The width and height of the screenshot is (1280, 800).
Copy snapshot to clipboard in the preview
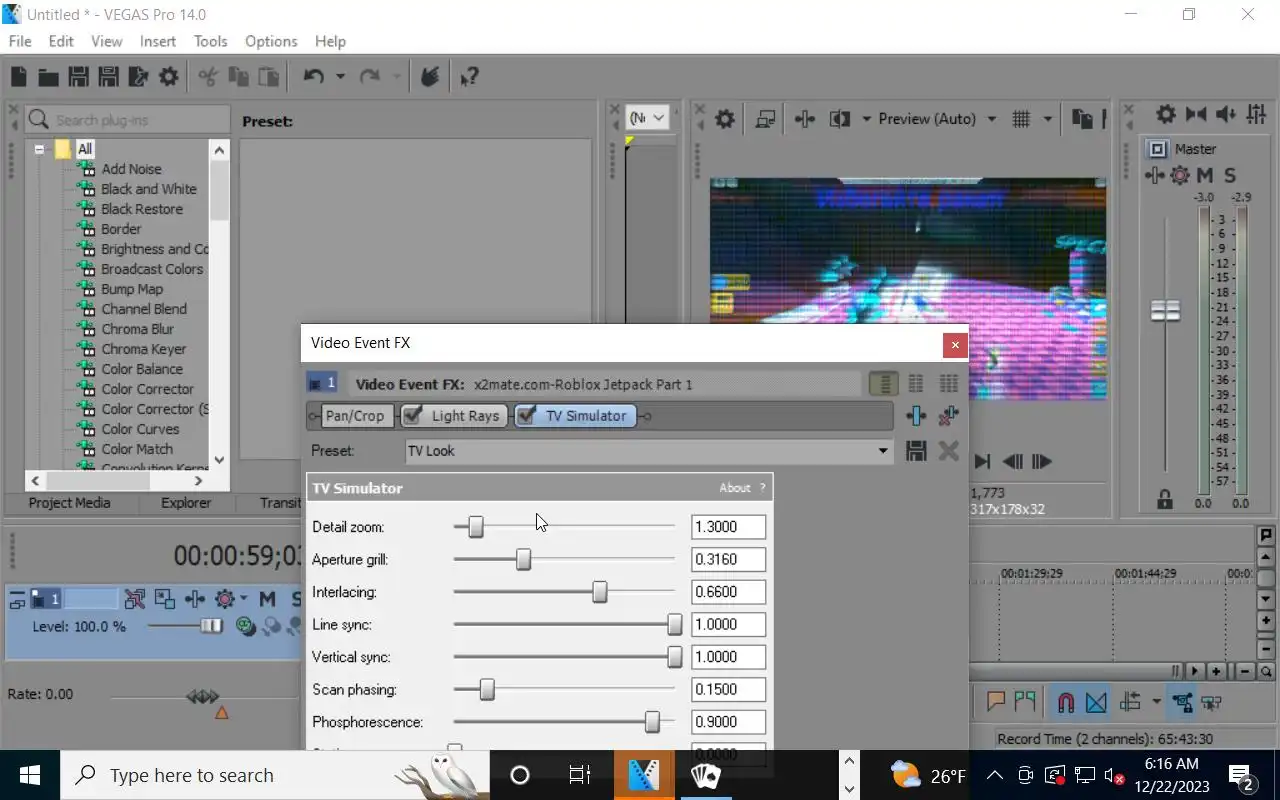[x=1082, y=119]
